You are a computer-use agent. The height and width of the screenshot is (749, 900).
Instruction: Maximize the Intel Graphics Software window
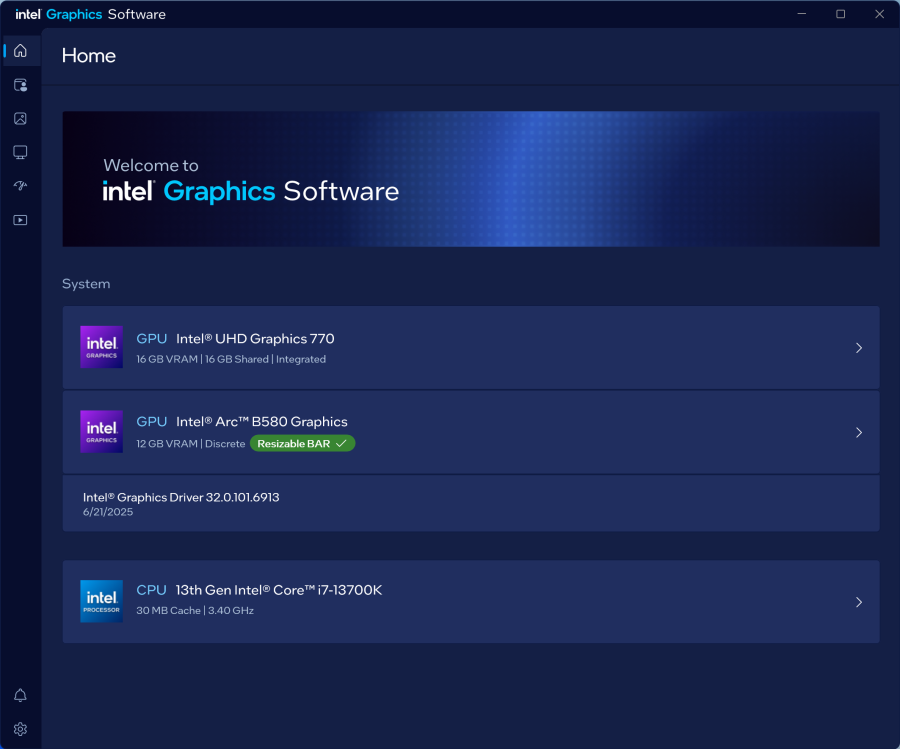point(840,14)
